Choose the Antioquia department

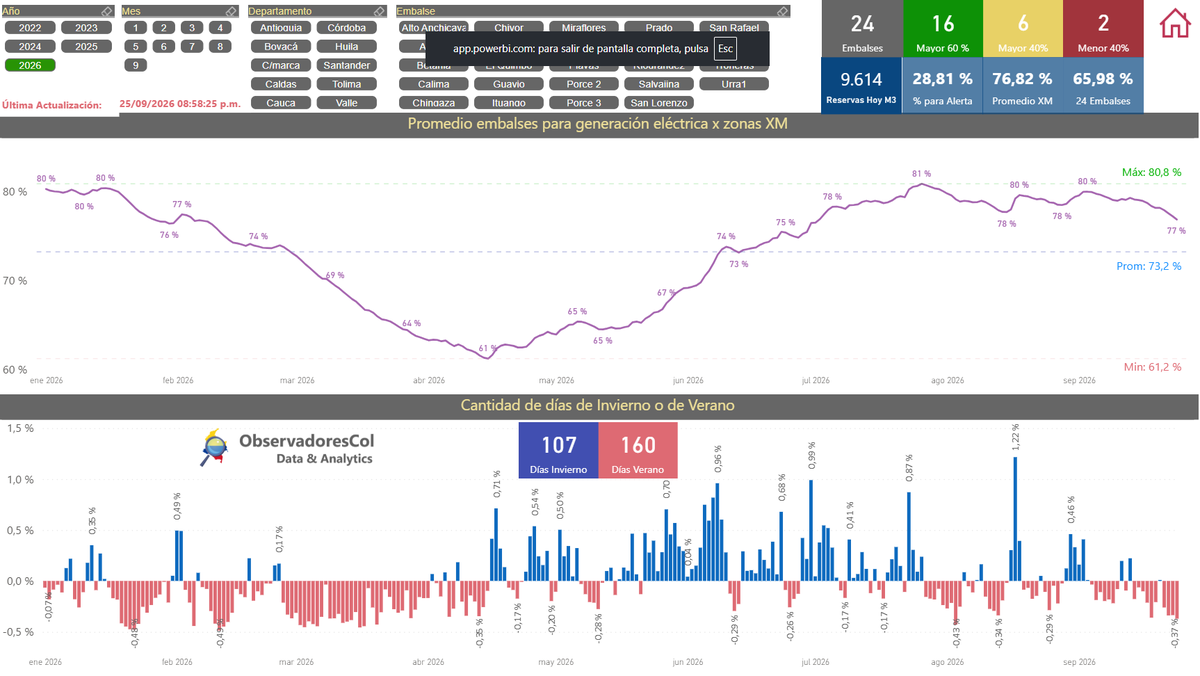[281, 28]
